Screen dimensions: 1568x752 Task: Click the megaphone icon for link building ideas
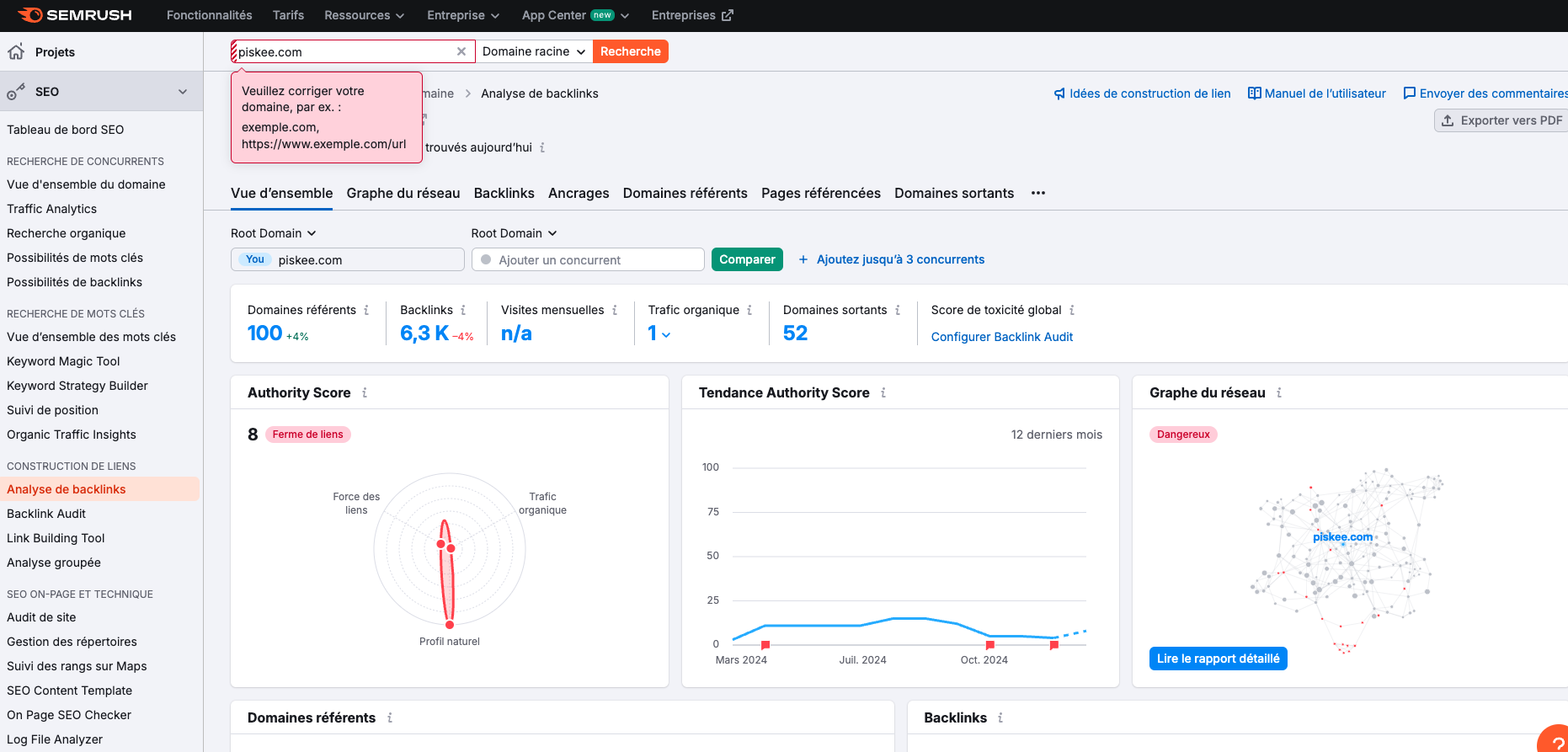(x=1059, y=93)
